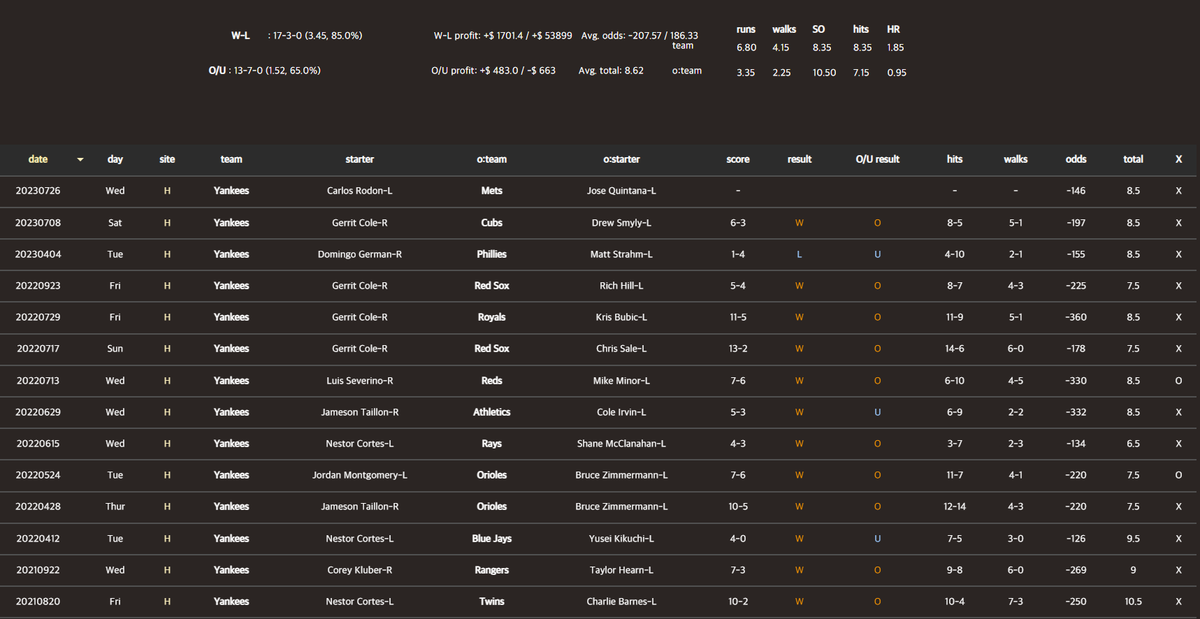Click opposing starter Charlie Barnes-L

pyautogui.click(x=621, y=602)
